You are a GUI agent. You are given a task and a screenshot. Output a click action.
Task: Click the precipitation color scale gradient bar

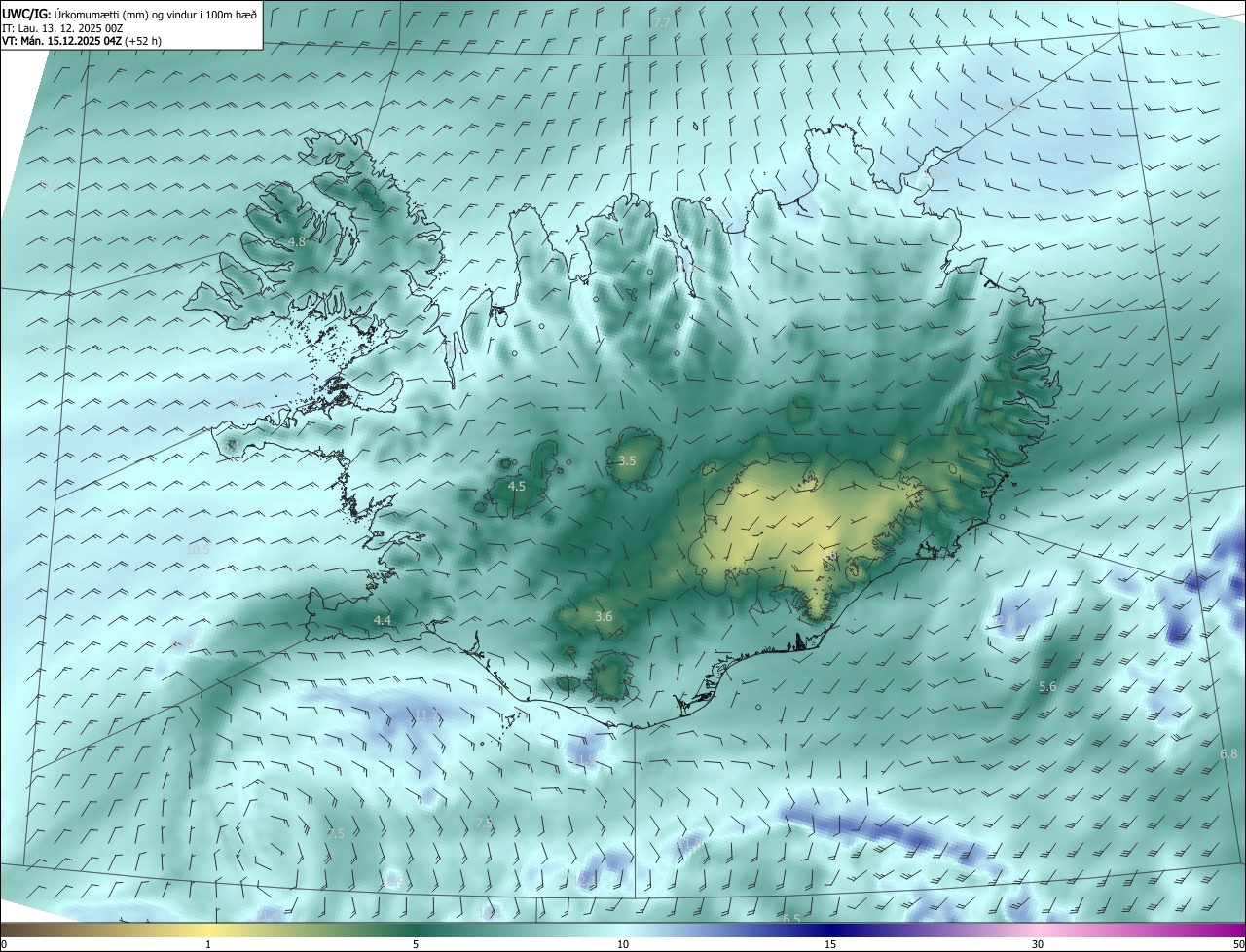click(623, 930)
